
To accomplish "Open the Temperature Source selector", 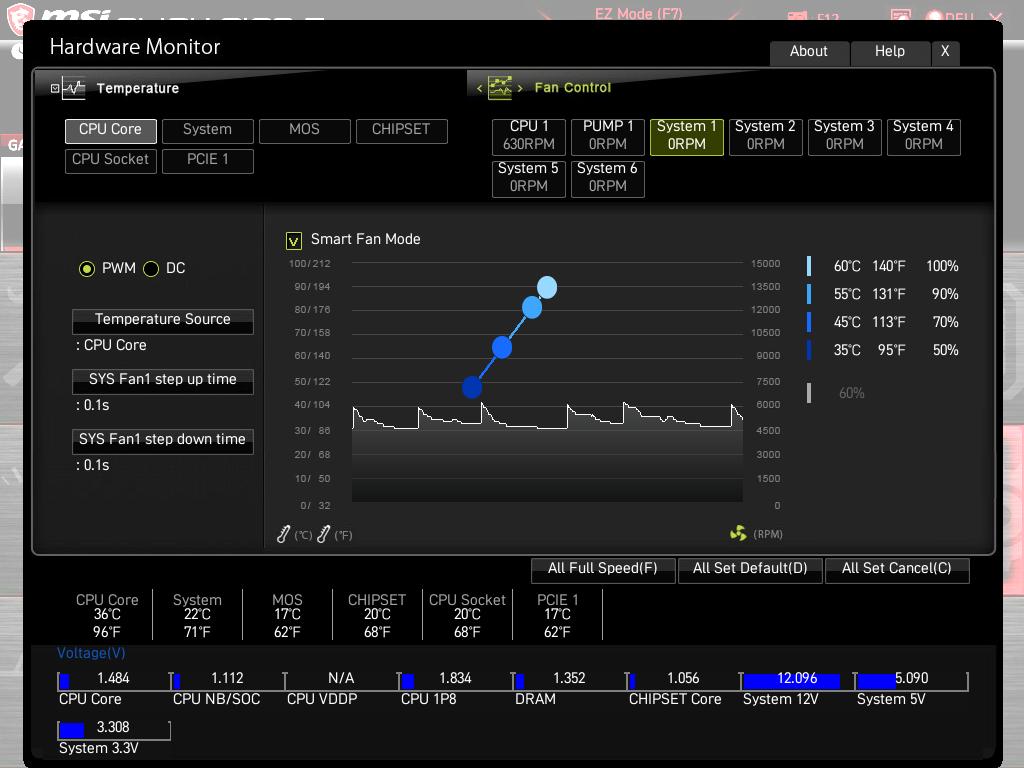I will click(163, 321).
